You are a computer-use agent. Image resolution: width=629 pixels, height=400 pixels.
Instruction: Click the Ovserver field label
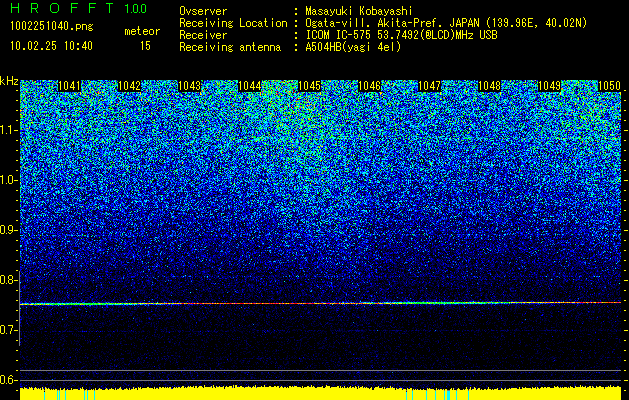point(203,11)
